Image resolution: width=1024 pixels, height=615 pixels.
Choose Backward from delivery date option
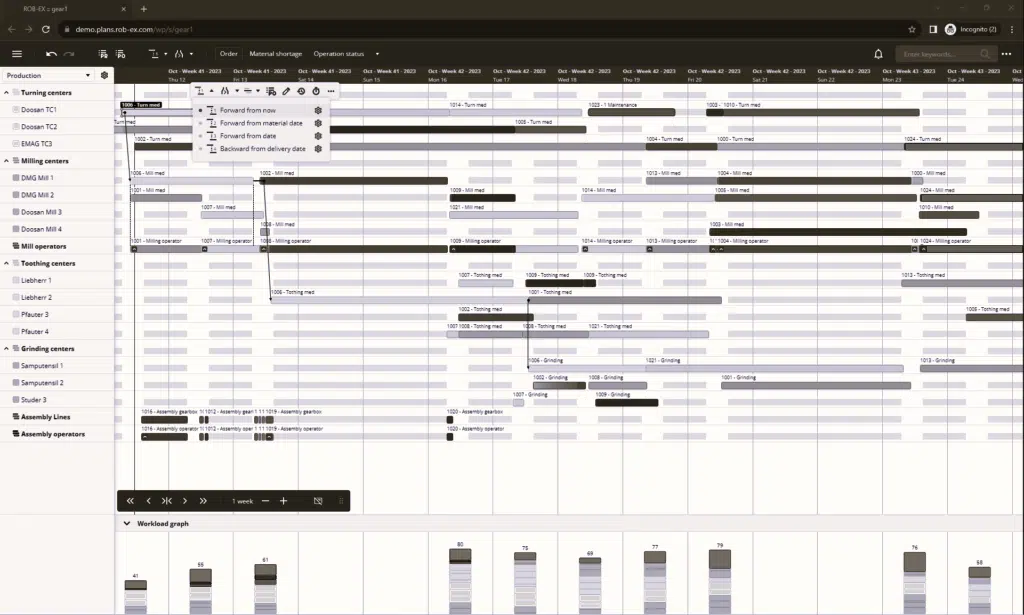tap(262, 149)
